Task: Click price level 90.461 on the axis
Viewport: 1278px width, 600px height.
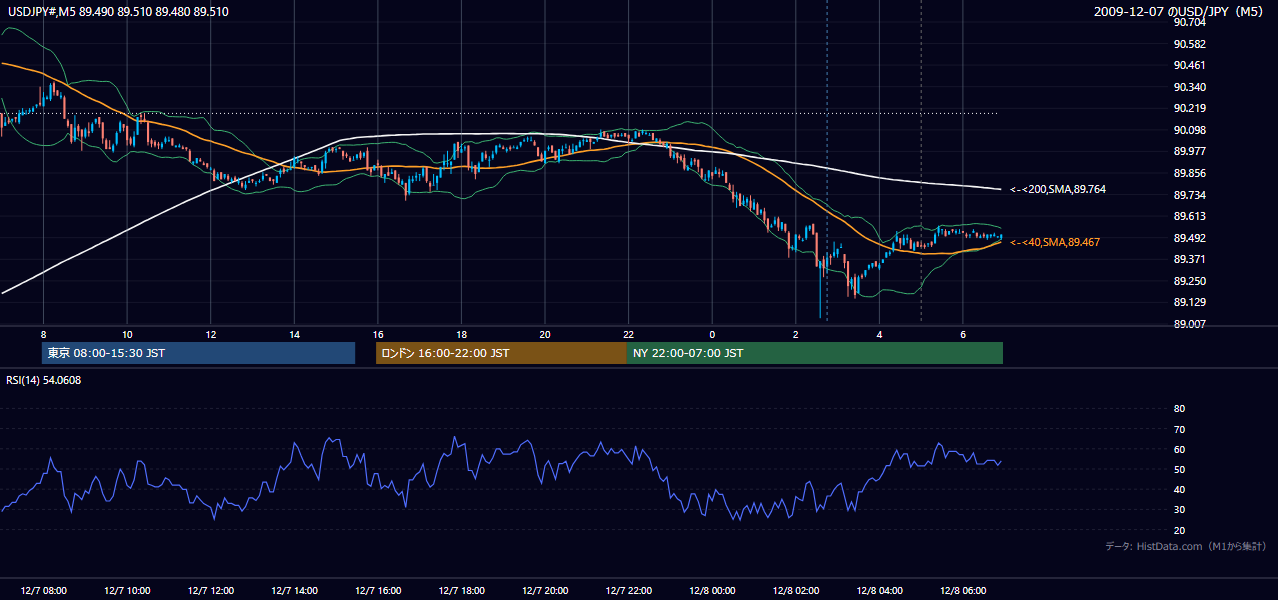Action: click(1189, 65)
